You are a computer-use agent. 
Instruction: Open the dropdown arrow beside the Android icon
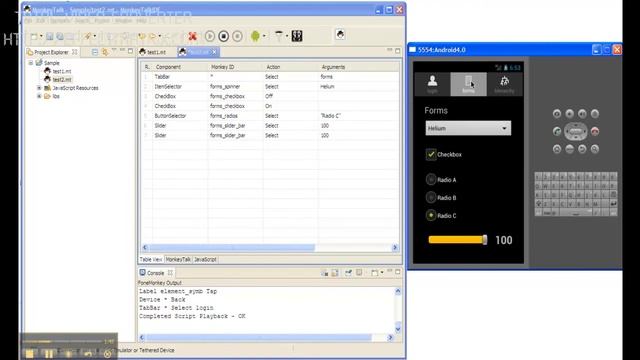pos(264,36)
